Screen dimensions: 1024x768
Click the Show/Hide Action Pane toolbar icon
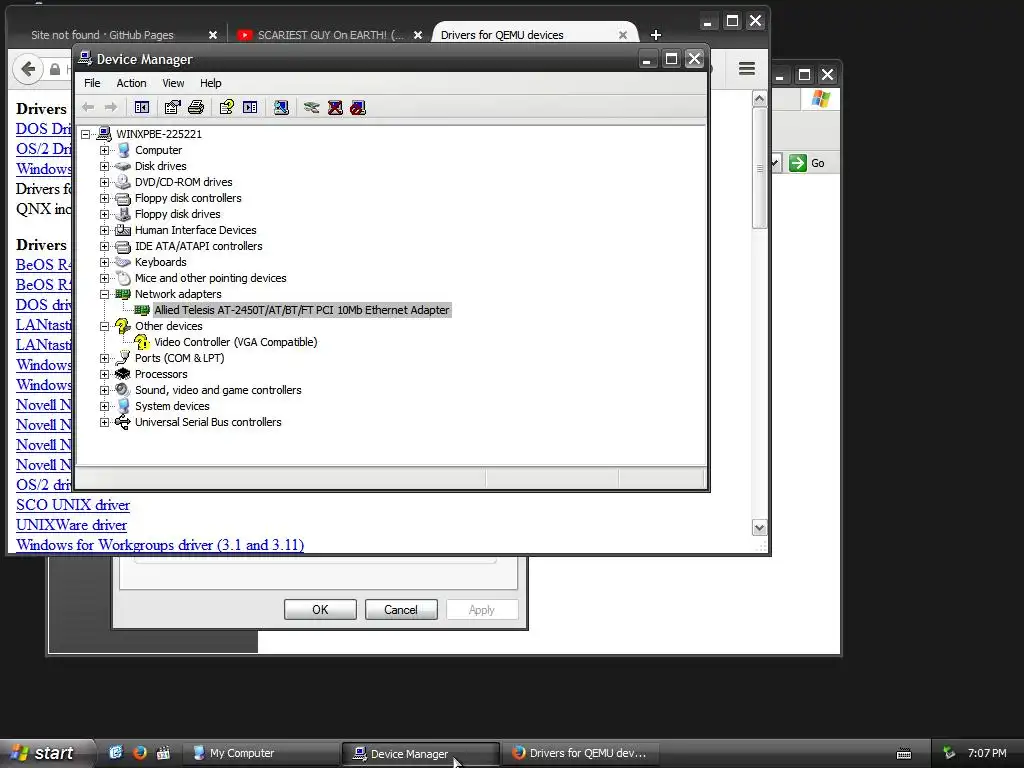[x=250, y=107]
